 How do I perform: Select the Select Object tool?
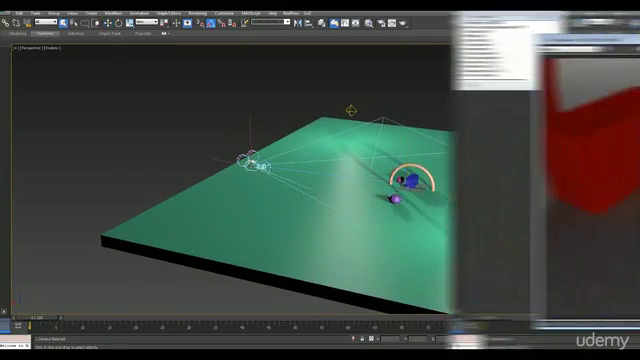click(63, 23)
